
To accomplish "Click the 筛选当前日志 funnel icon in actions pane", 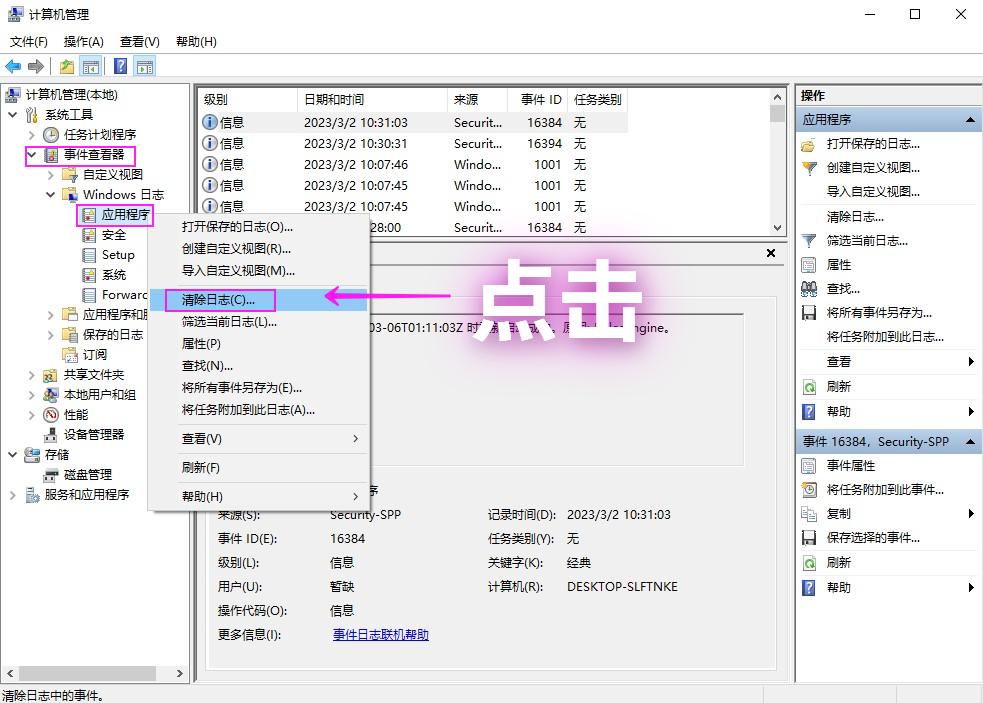I will 809,241.
